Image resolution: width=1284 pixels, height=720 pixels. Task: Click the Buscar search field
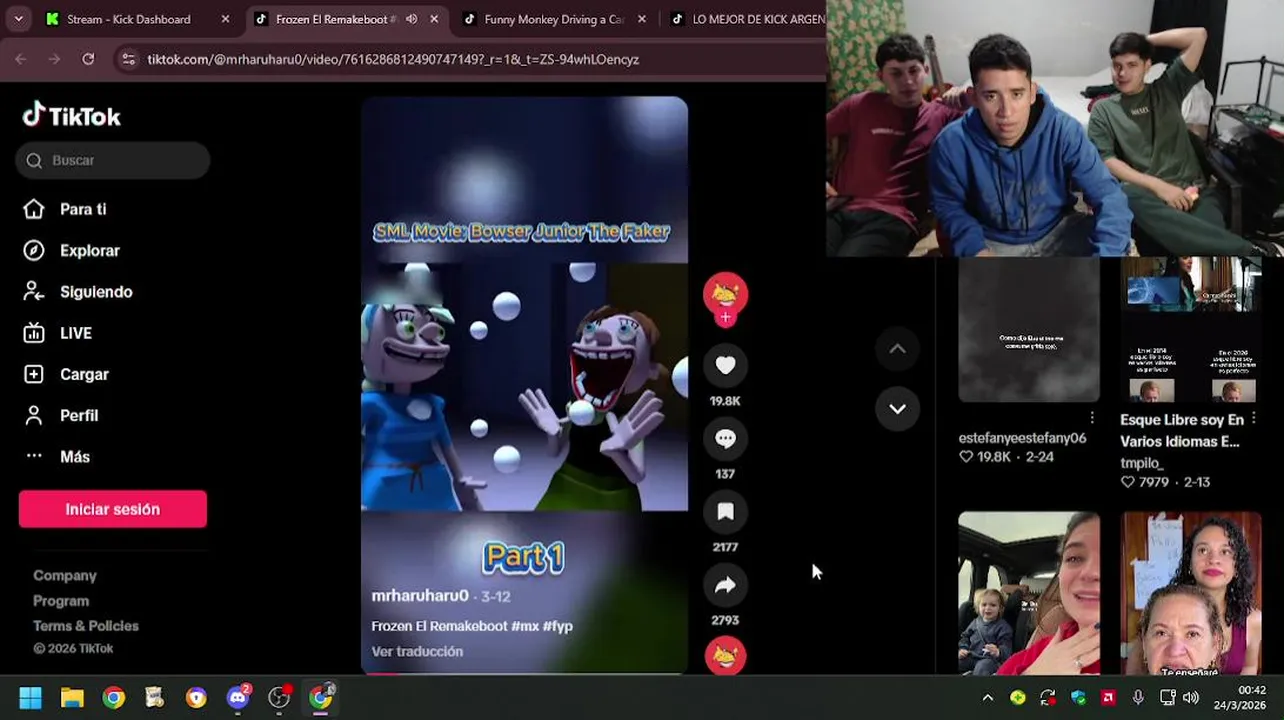click(113, 160)
